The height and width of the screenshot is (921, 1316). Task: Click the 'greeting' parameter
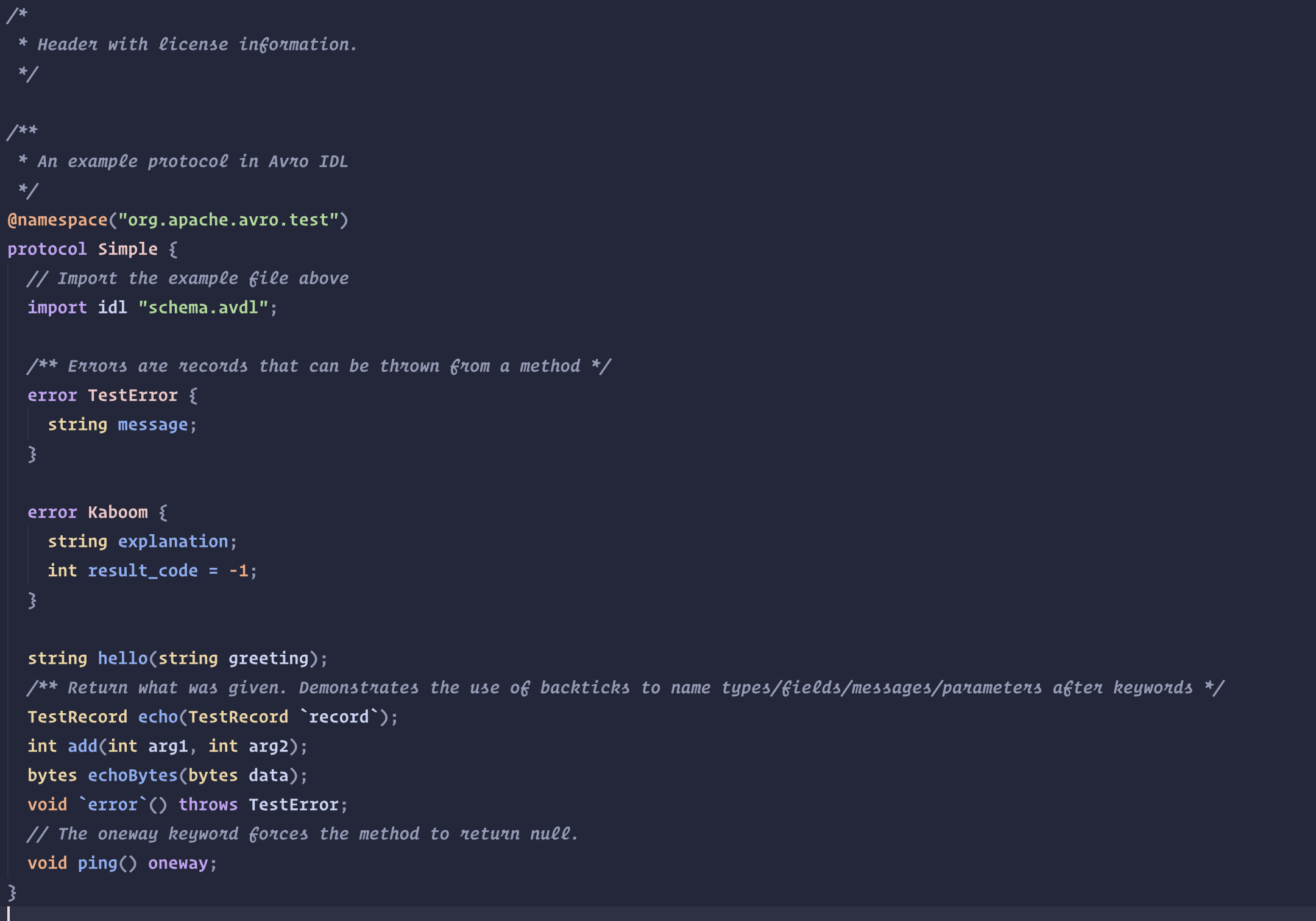click(x=269, y=658)
